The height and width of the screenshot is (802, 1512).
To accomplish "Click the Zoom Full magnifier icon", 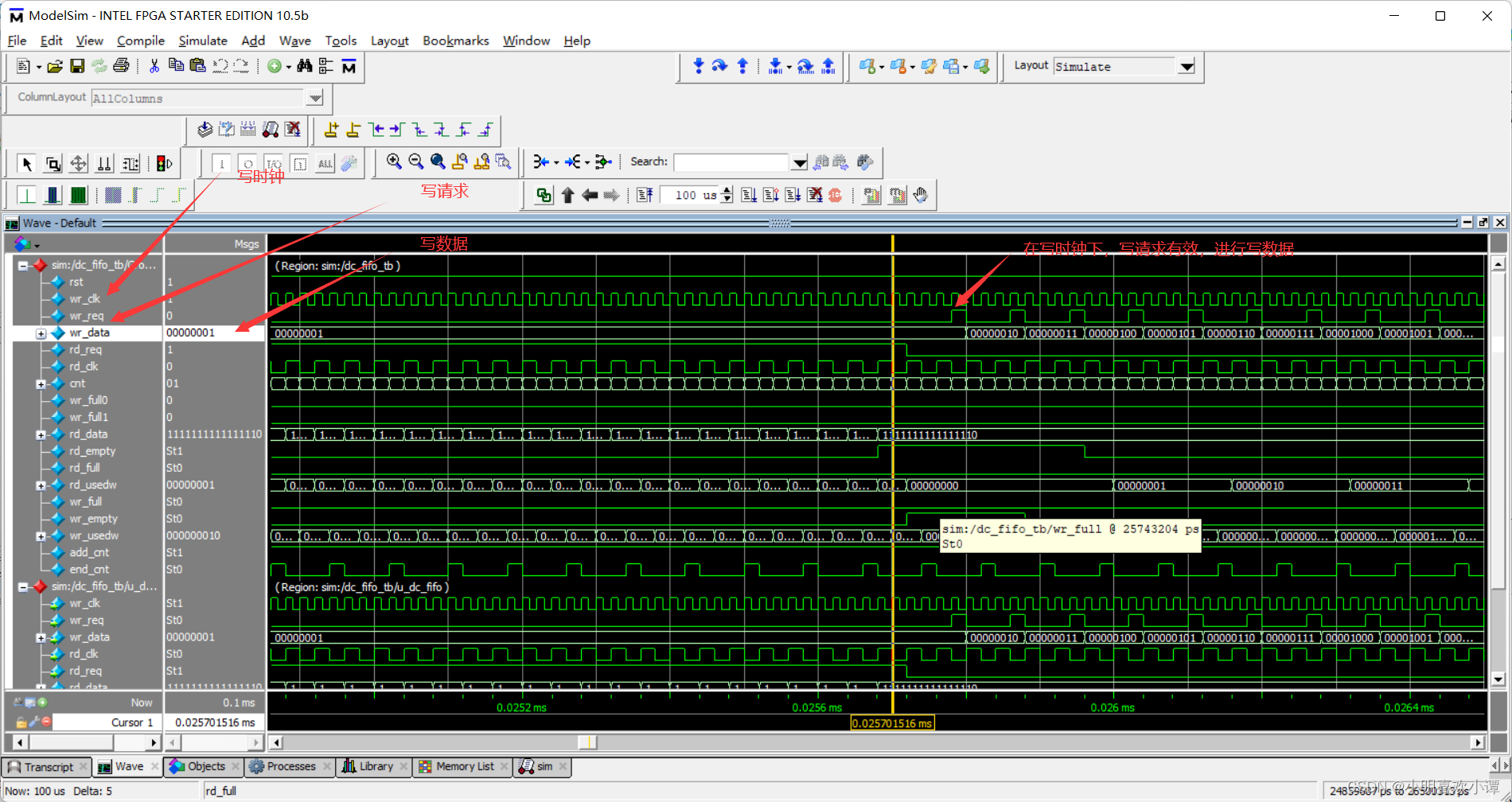I will click(438, 162).
